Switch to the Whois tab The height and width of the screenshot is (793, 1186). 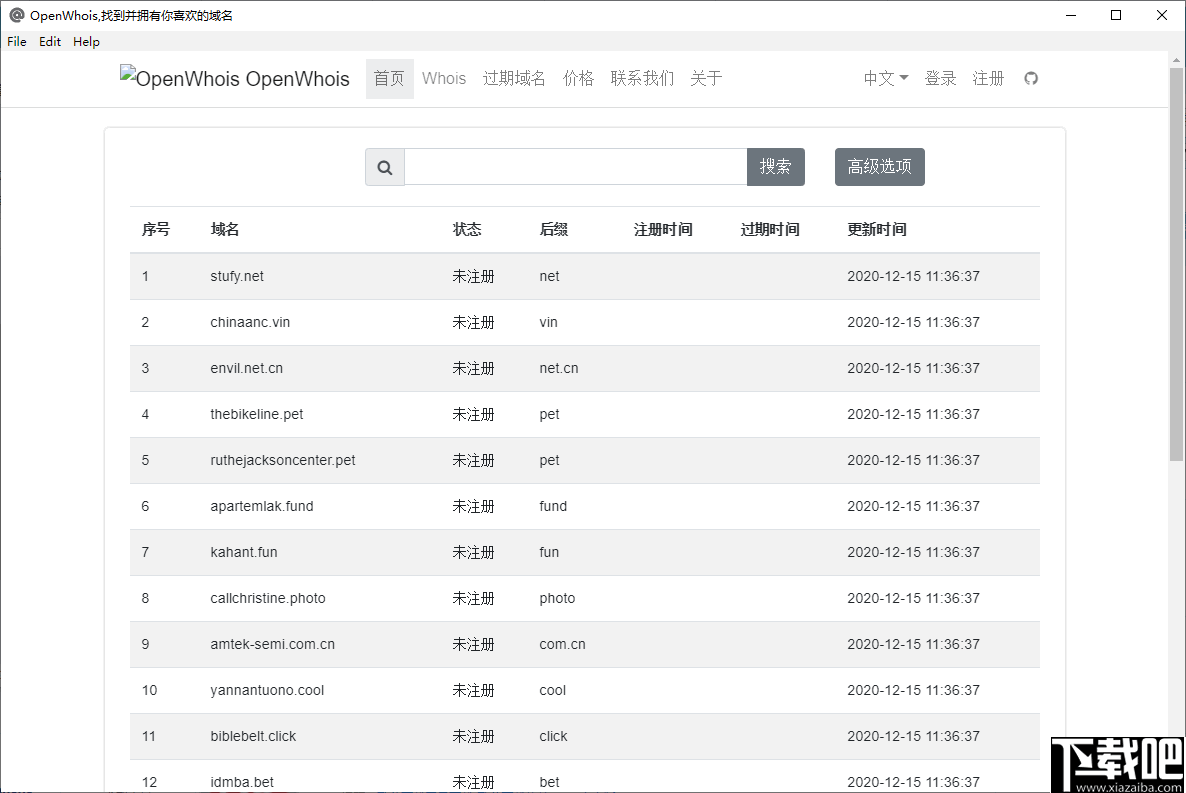(x=443, y=78)
